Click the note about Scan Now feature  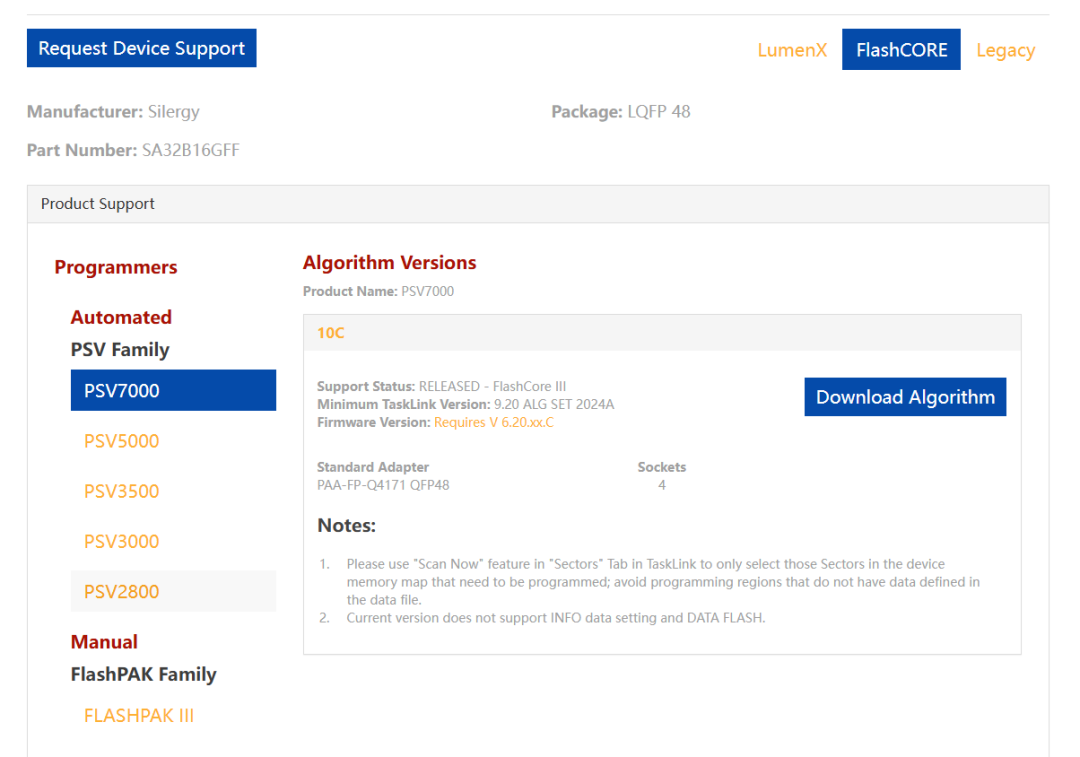point(663,582)
